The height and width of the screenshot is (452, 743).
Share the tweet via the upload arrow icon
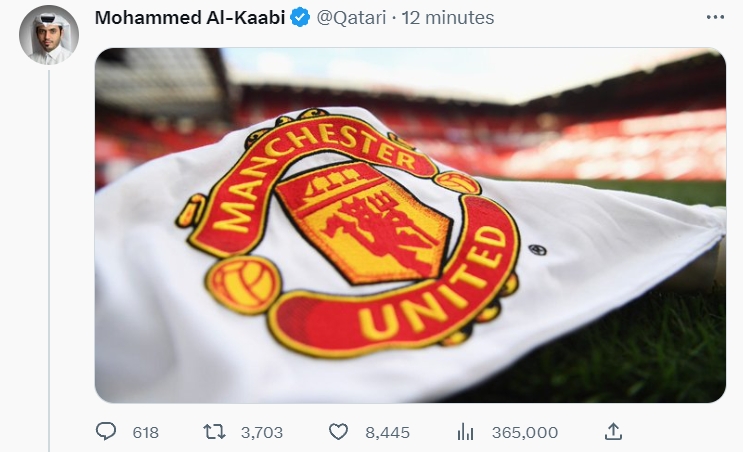pos(613,432)
